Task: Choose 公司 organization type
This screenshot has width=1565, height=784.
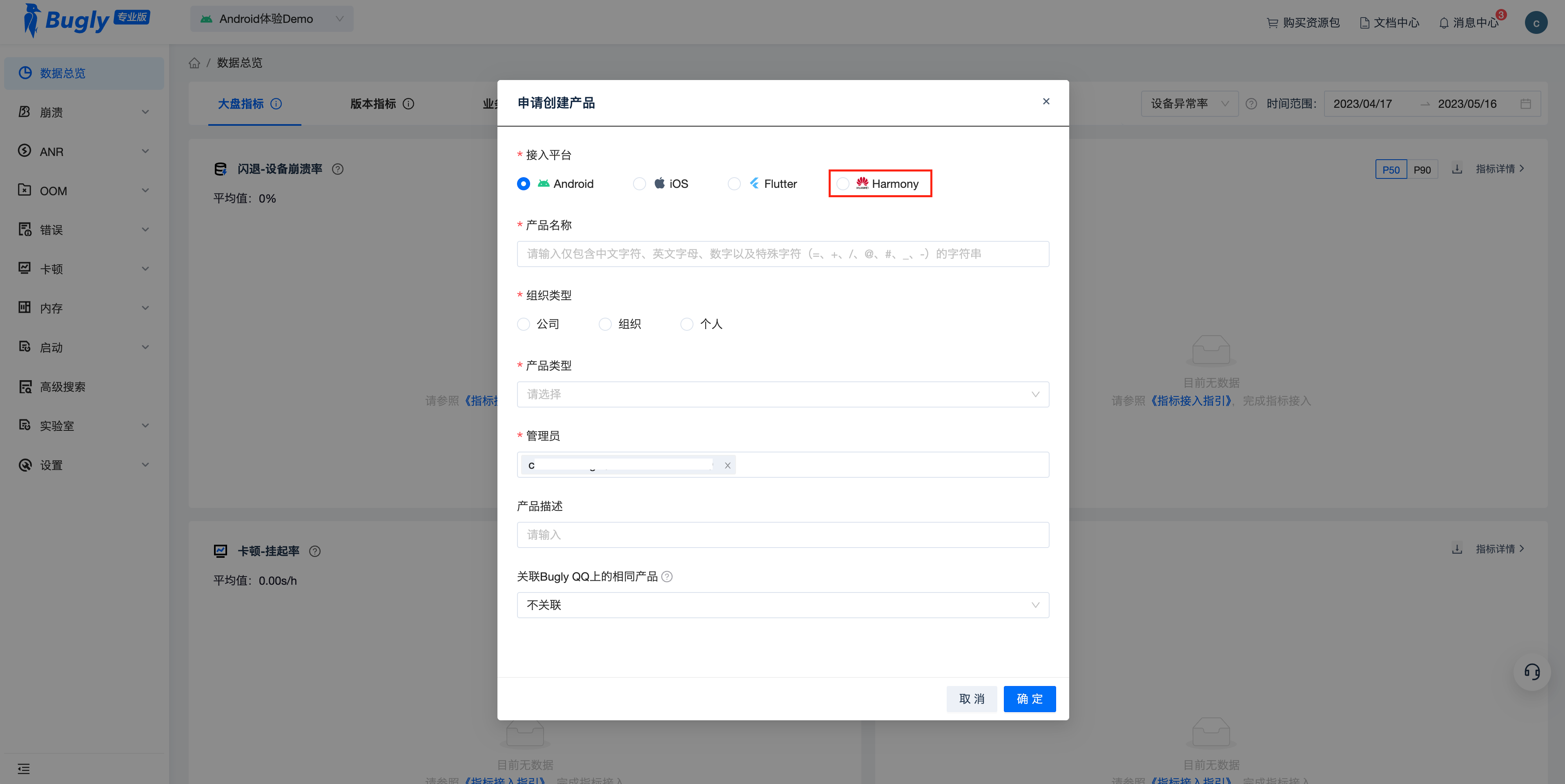Action: click(523, 324)
